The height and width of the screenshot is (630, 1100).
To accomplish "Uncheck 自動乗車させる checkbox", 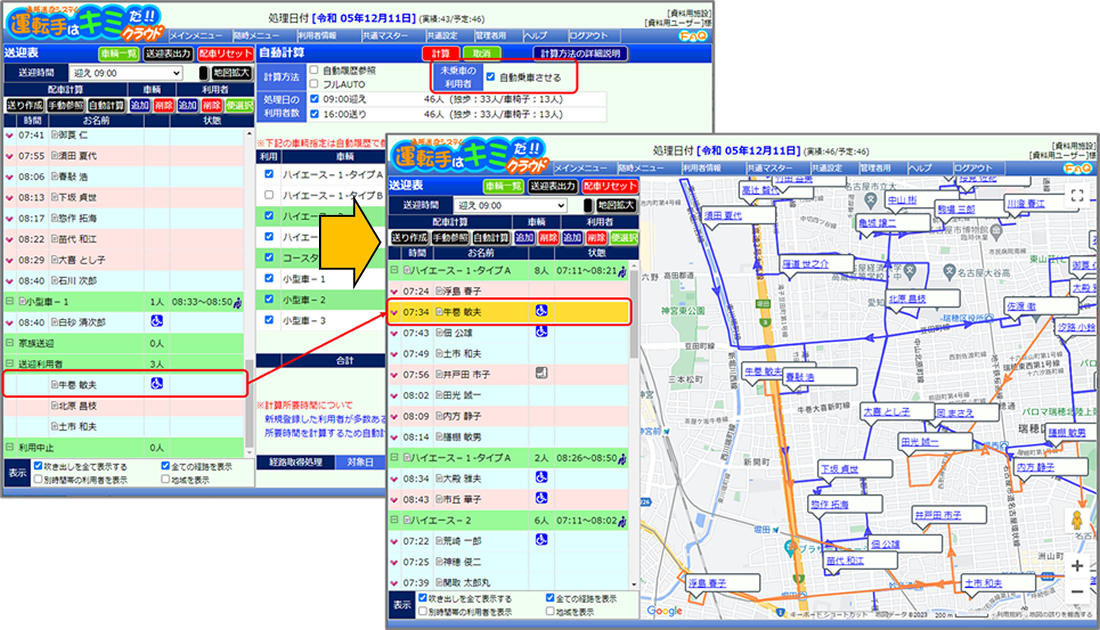I will [490, 77].
